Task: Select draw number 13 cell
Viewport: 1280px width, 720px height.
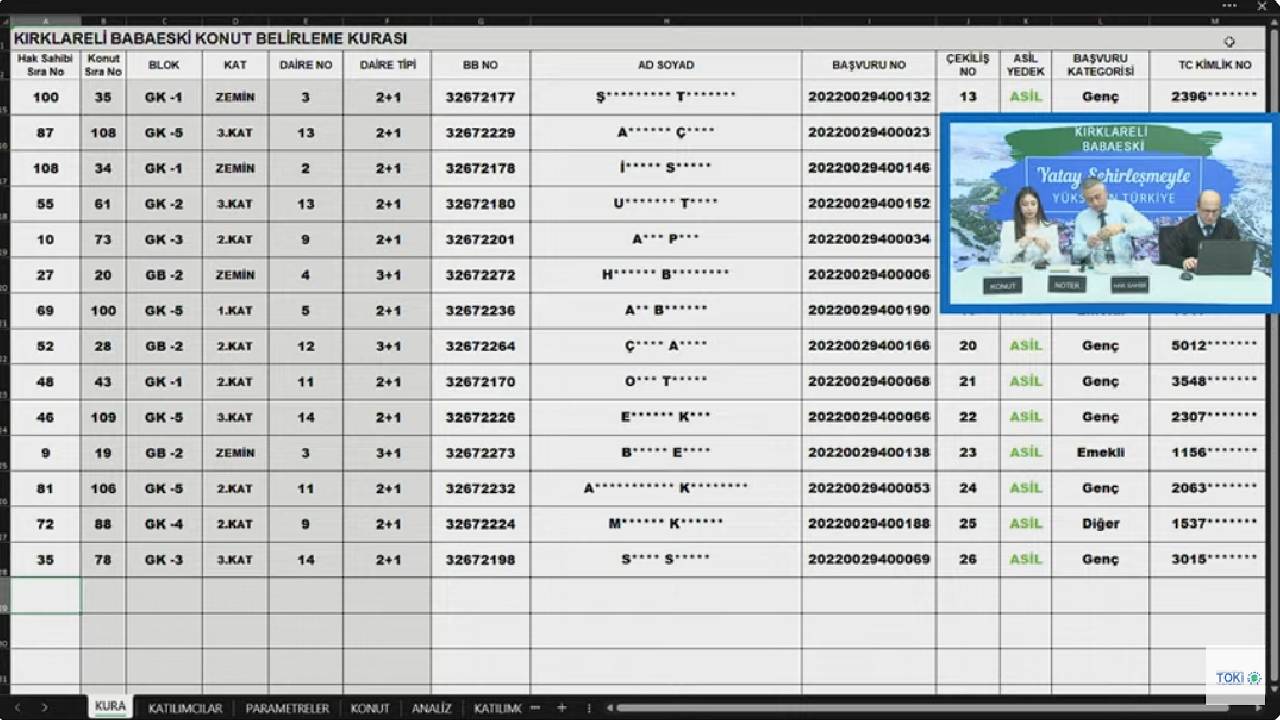Action: point(968,97)
